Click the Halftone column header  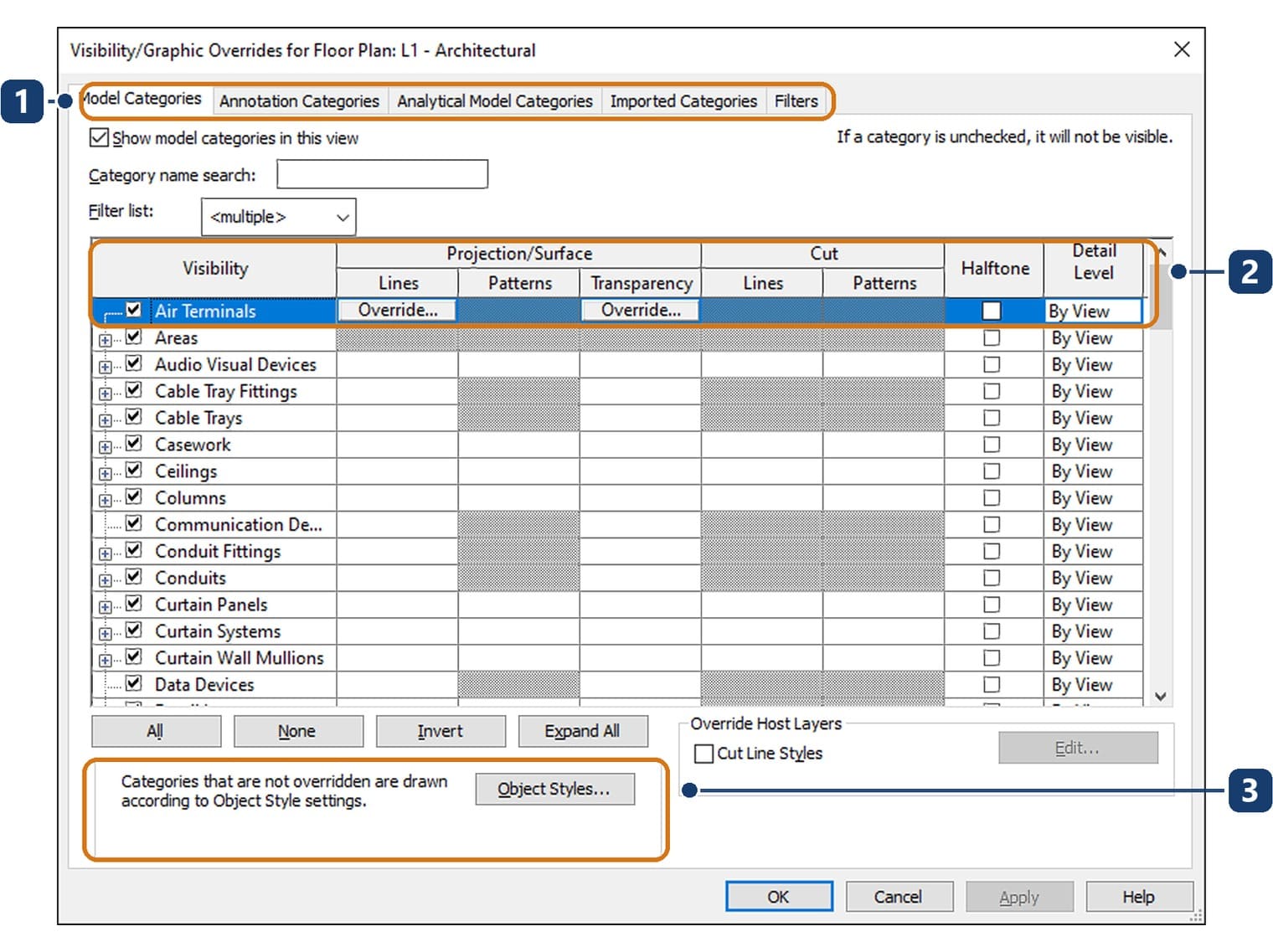[994, 268]
